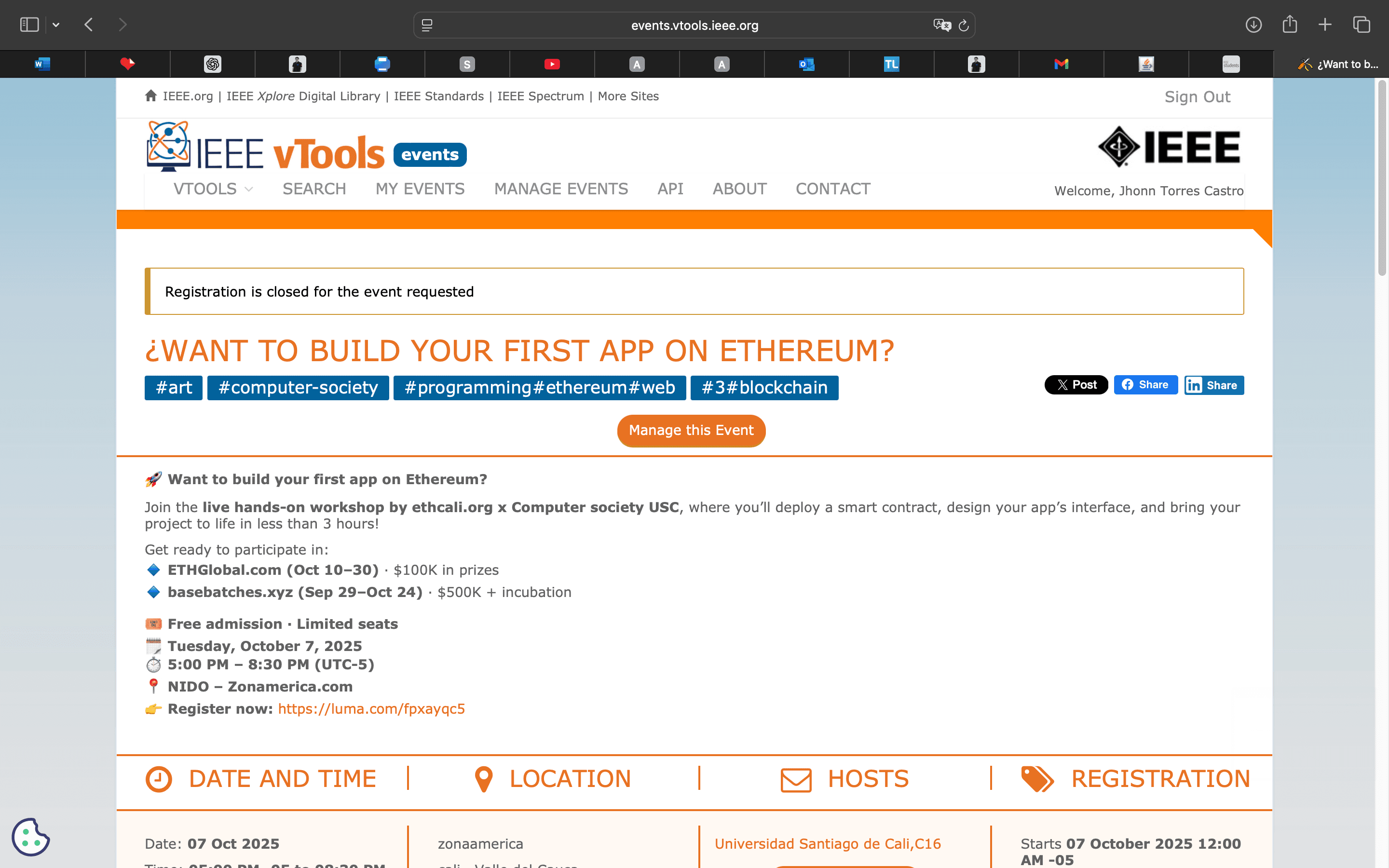The height and width of the screenshot is (868, 1389).
Task: Click the Safari share icon
Action: [1290, 25]
